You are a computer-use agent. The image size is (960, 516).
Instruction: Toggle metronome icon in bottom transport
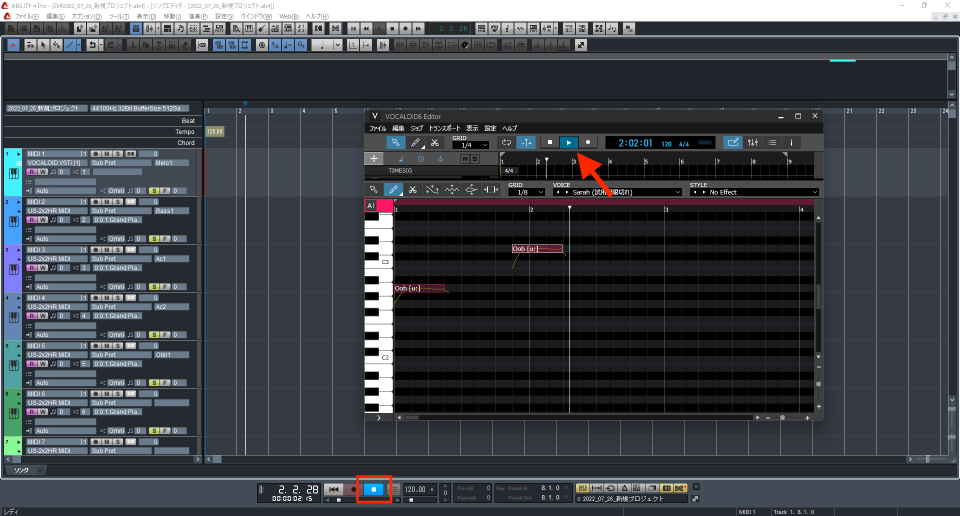coord(624,488)
